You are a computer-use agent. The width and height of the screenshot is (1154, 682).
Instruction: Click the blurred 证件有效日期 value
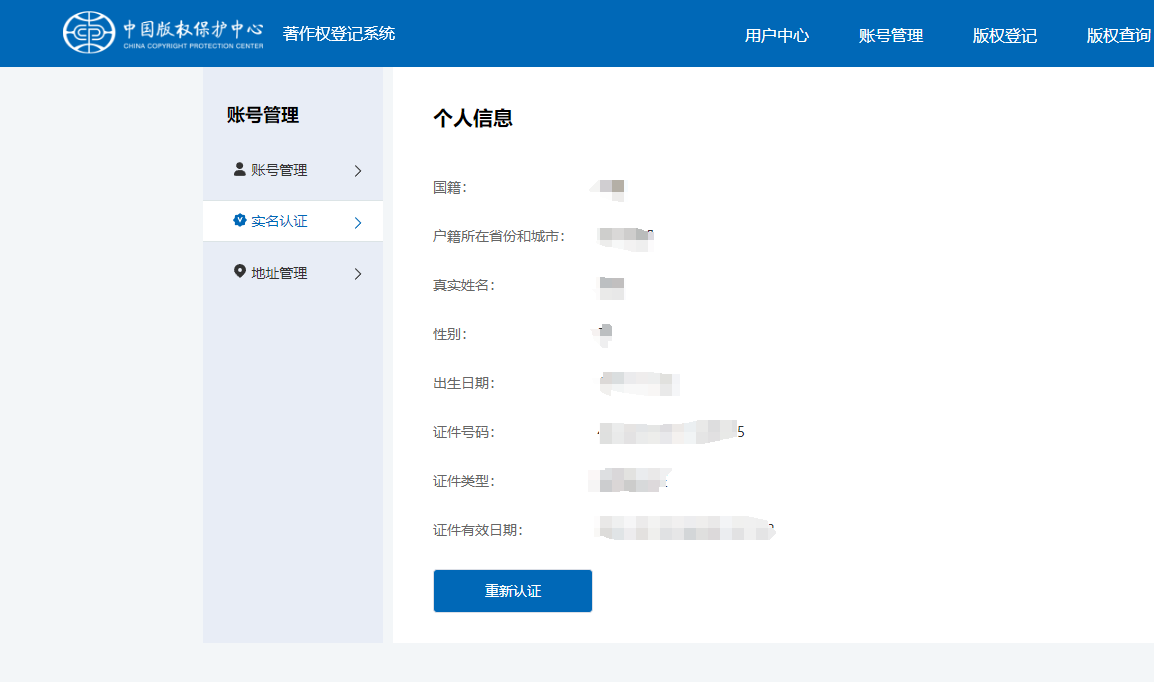pos(686,529)
